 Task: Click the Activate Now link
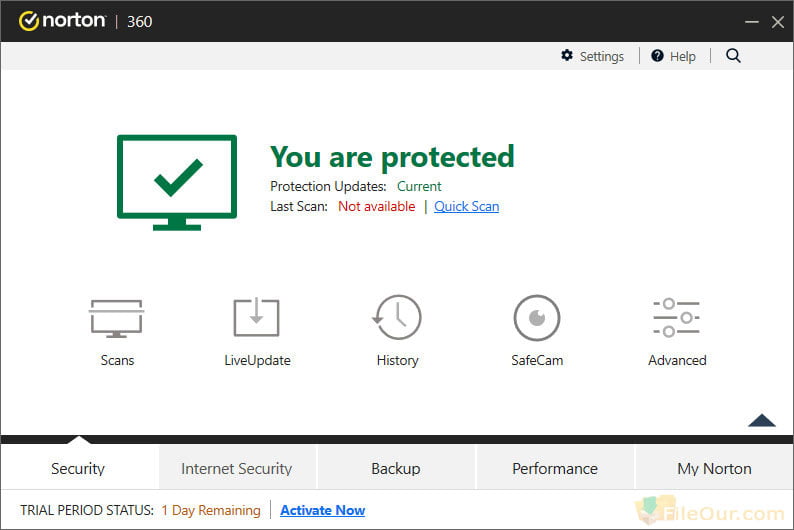pyautogui.click(x=323, y=510)
